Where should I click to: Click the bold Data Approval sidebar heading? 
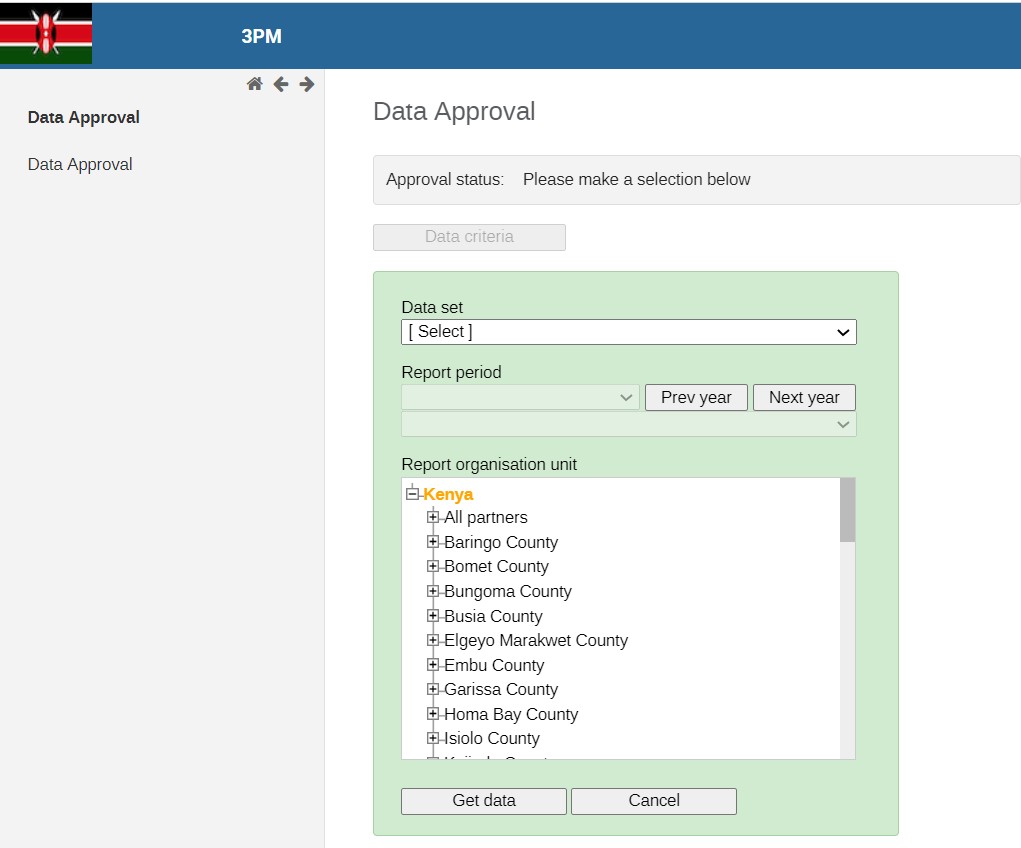point(83,117)
